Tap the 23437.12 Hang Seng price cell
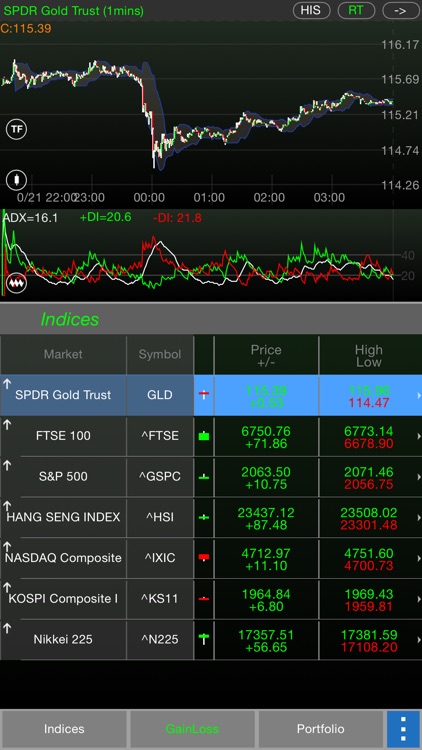Viewport: 422px width, 750px height. click(266, 518)
